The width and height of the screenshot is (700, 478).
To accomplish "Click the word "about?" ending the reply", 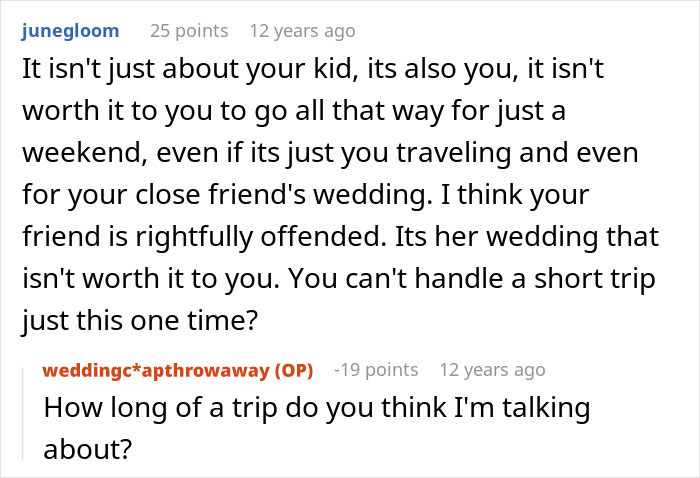I will [87, 449].
